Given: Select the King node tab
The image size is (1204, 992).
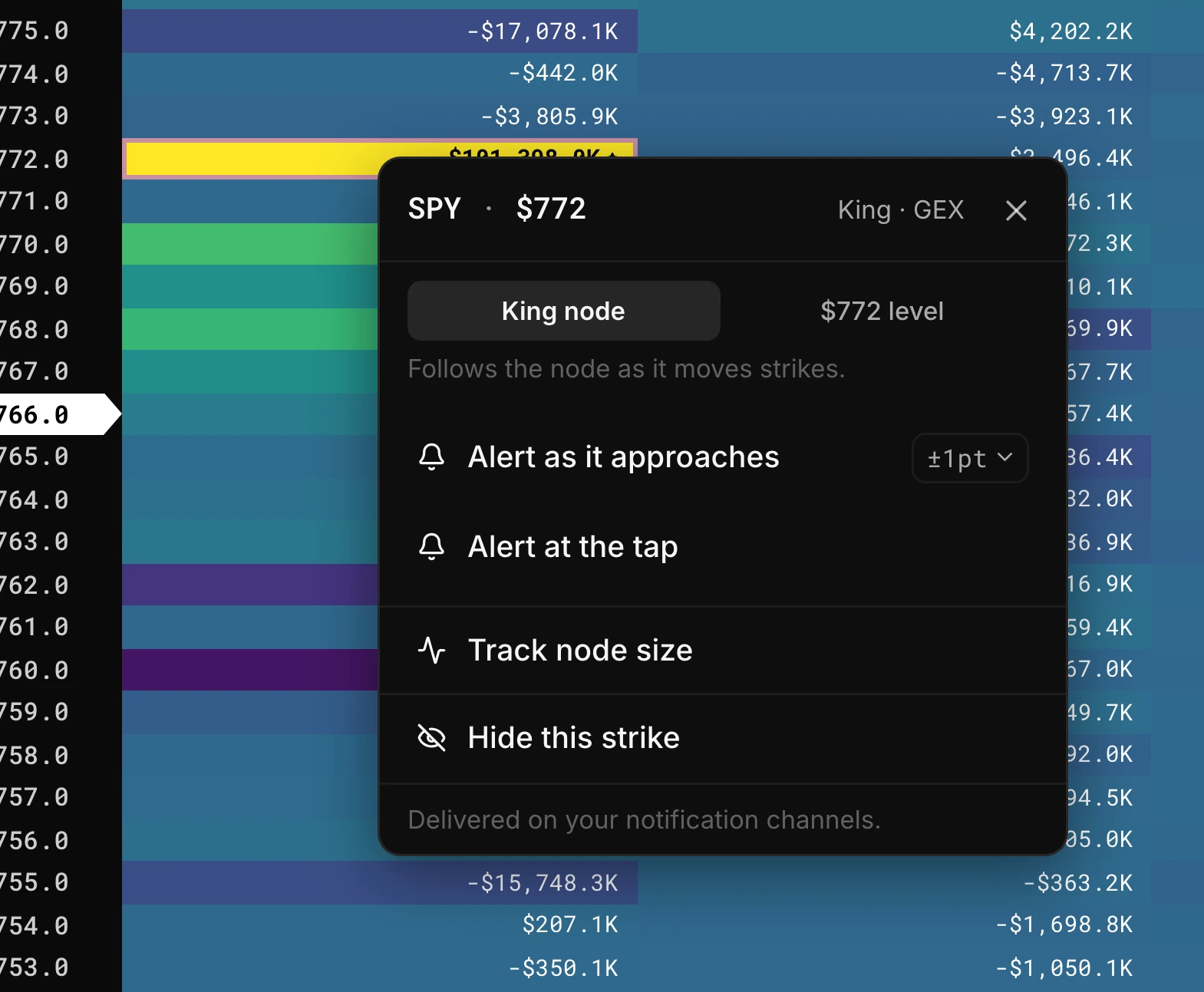Looking at the screenshot, I should click(563, 311).
